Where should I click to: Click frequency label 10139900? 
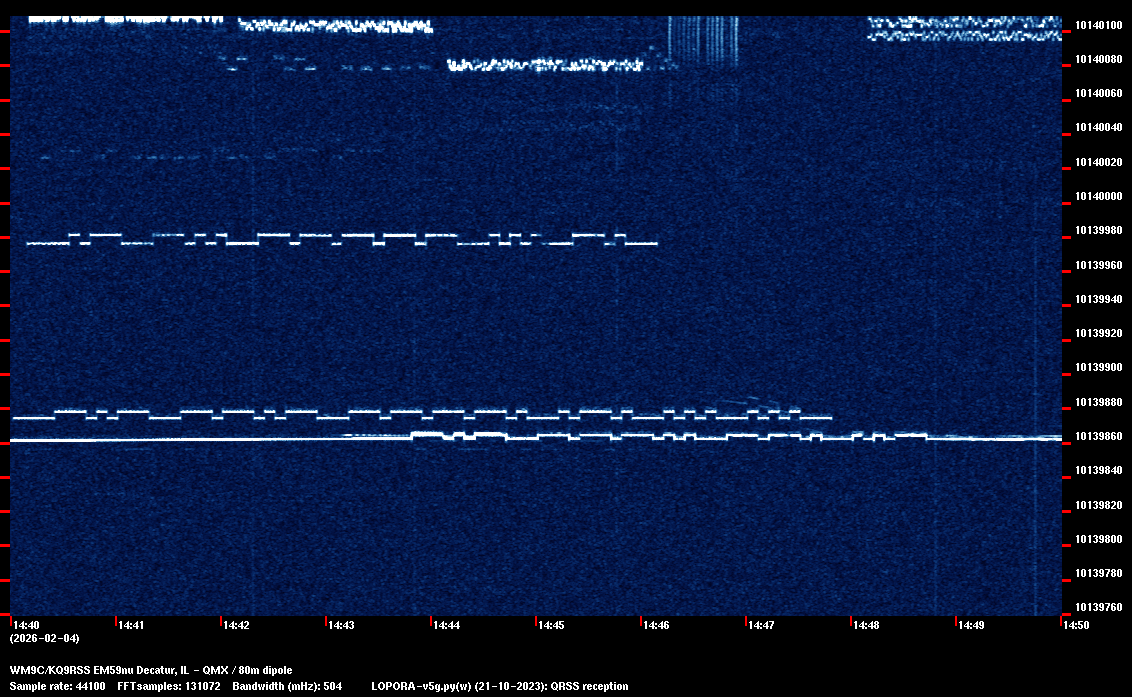pyautogui.click(x=1099, y=368)
